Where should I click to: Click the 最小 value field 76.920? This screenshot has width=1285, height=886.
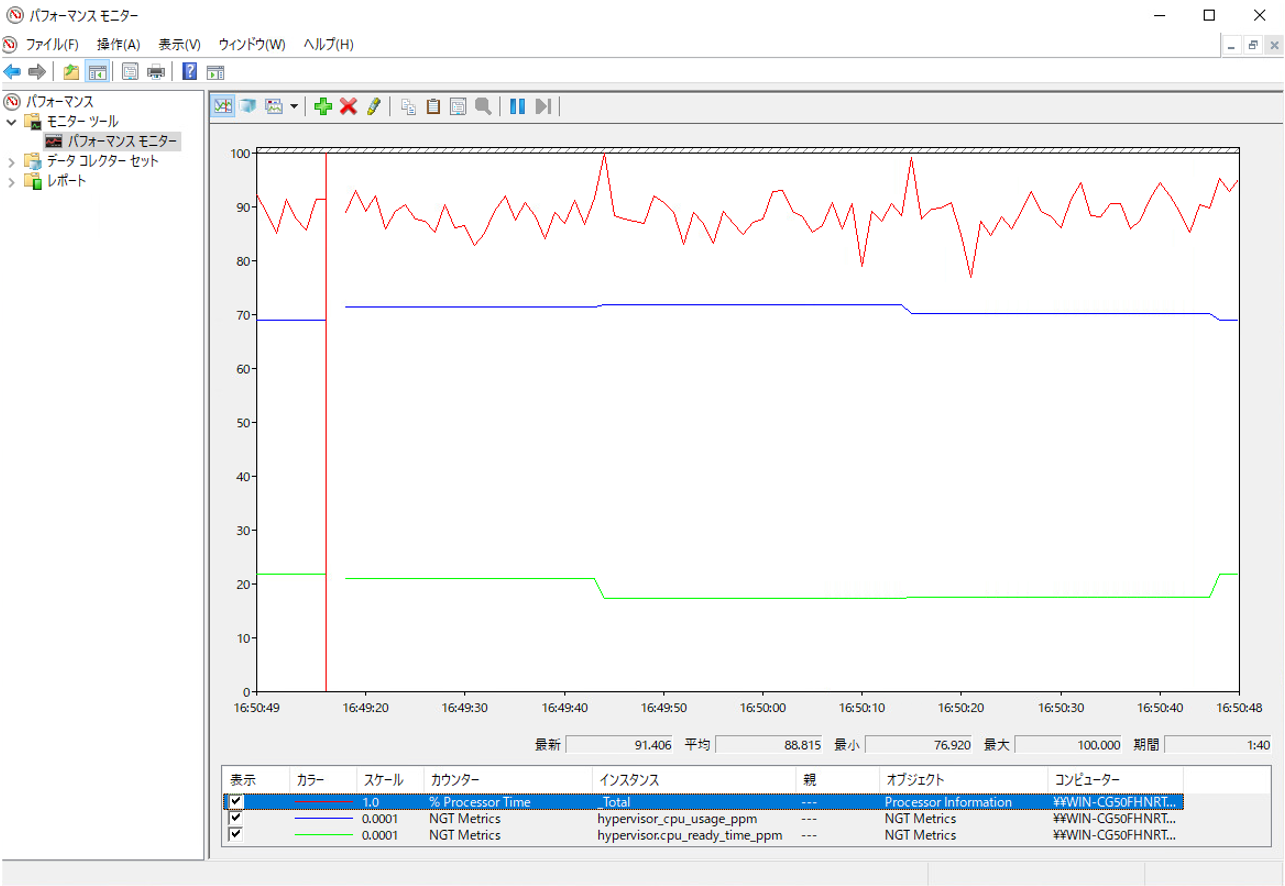click(918, 745)
